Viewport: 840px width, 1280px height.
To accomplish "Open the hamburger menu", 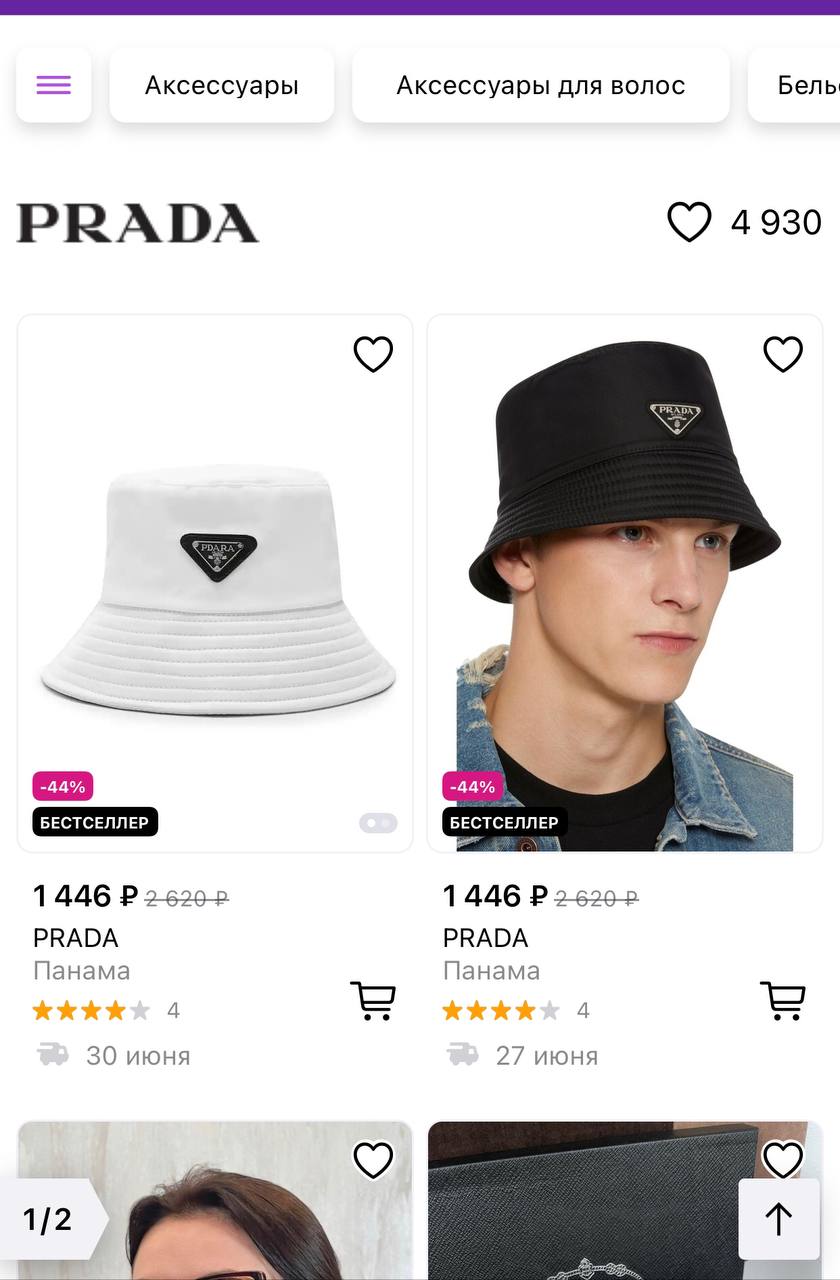I will pos(53,85).
